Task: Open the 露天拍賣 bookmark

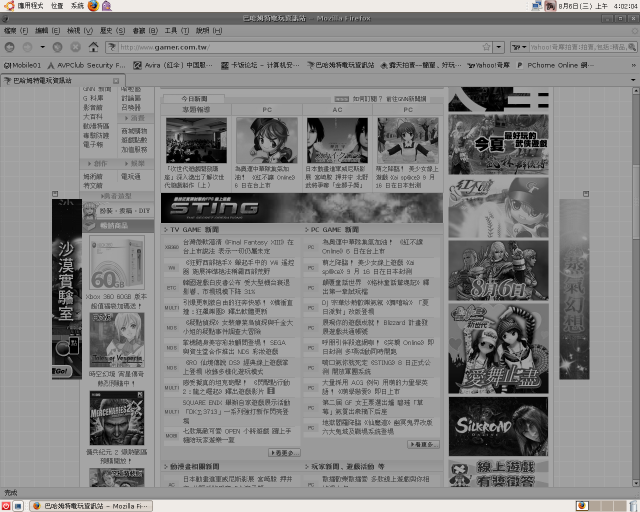Action: point(420,65)
